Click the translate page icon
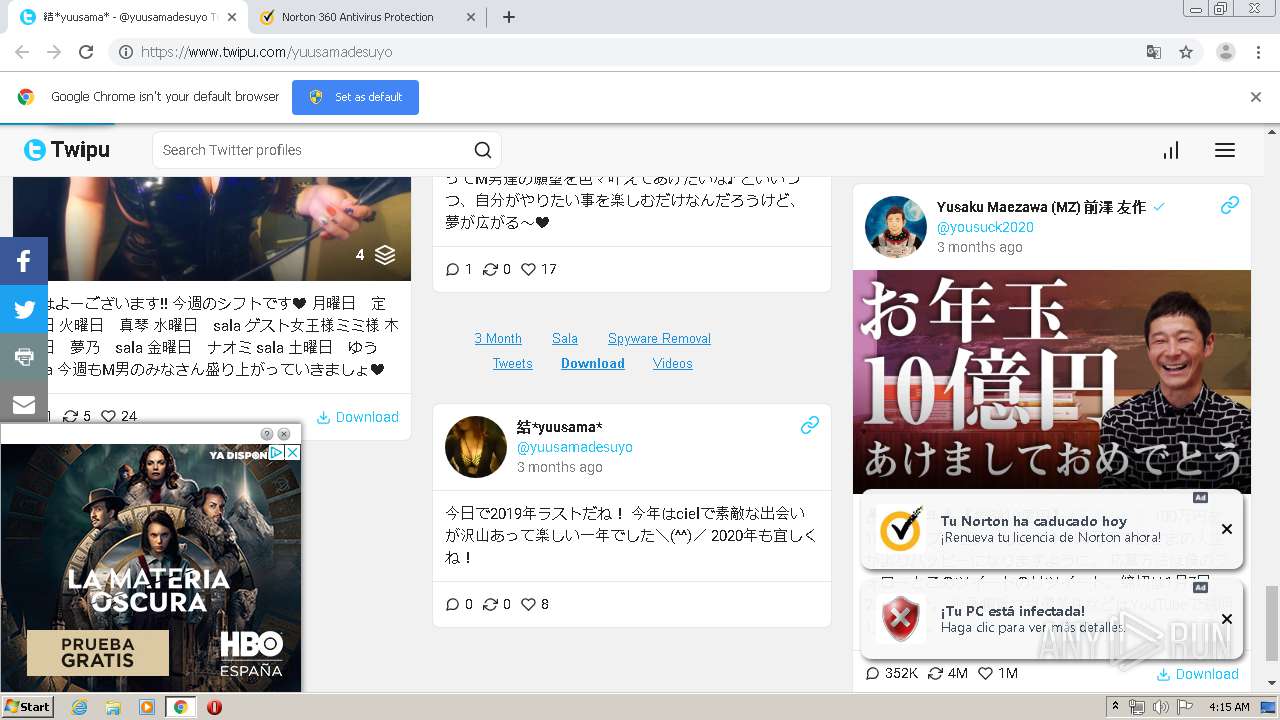This screenshot has width=1280, height=720. pyautogui.click(x=1153, y=52)
